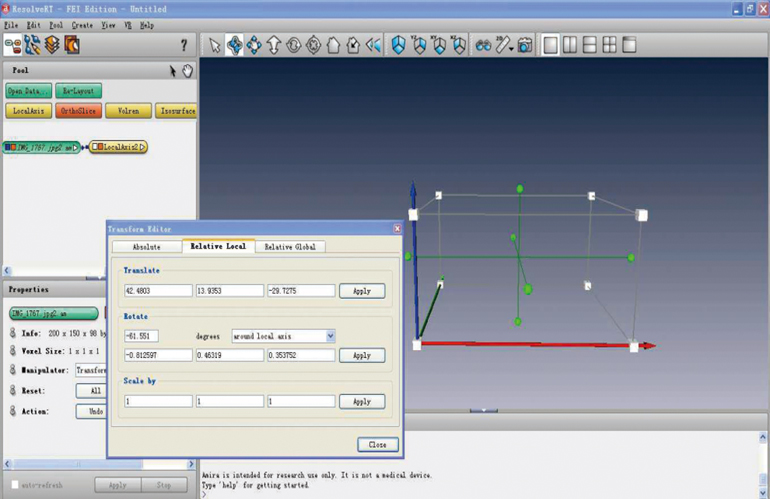Click the rotate degrees input field
The width and height of the screenshot is (770, 499).
pos(141,336)
